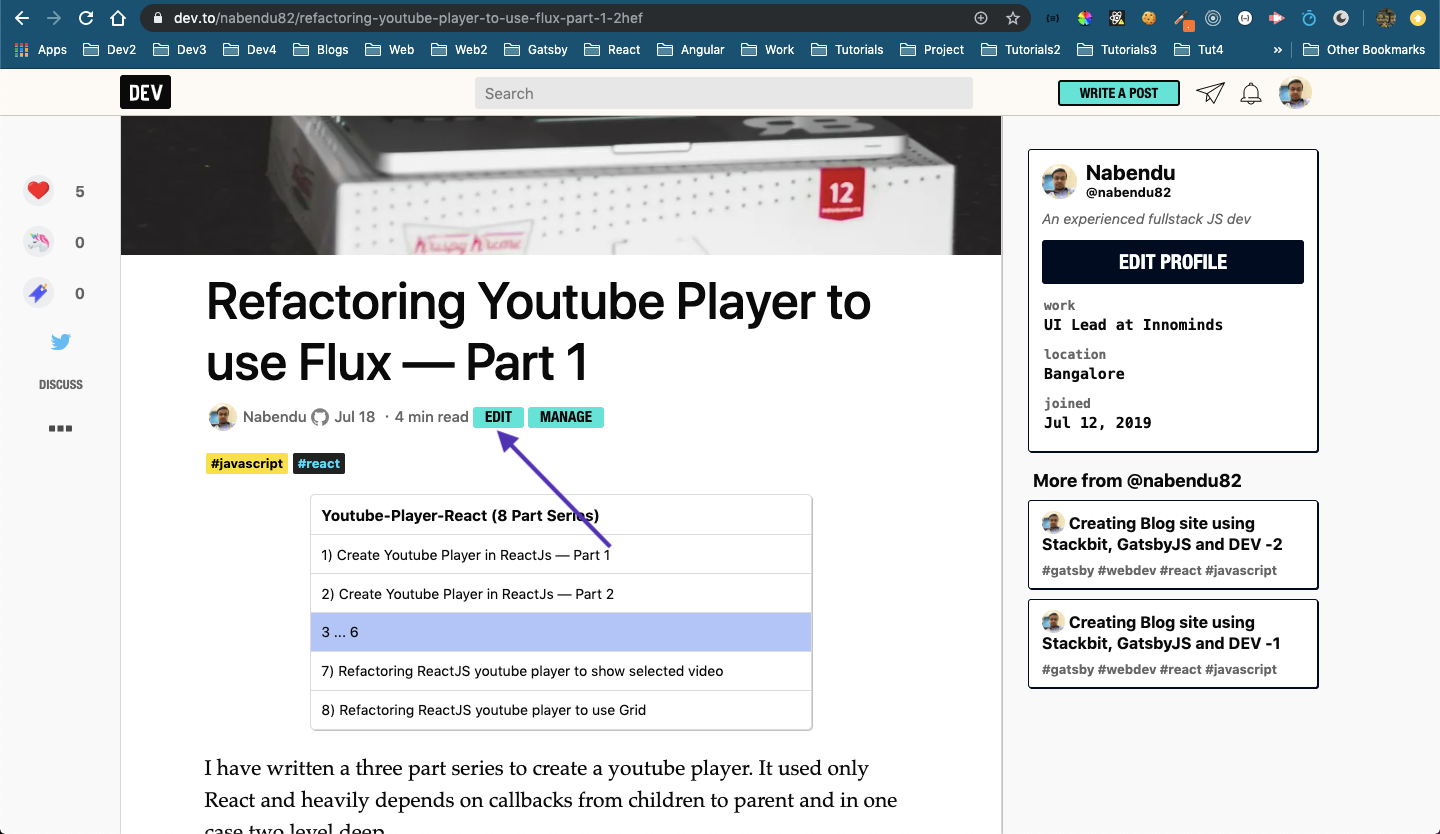Open 'Creating Blog site using Stackbit' -2 card
Screen dimensions: 1440x834
1173,545
